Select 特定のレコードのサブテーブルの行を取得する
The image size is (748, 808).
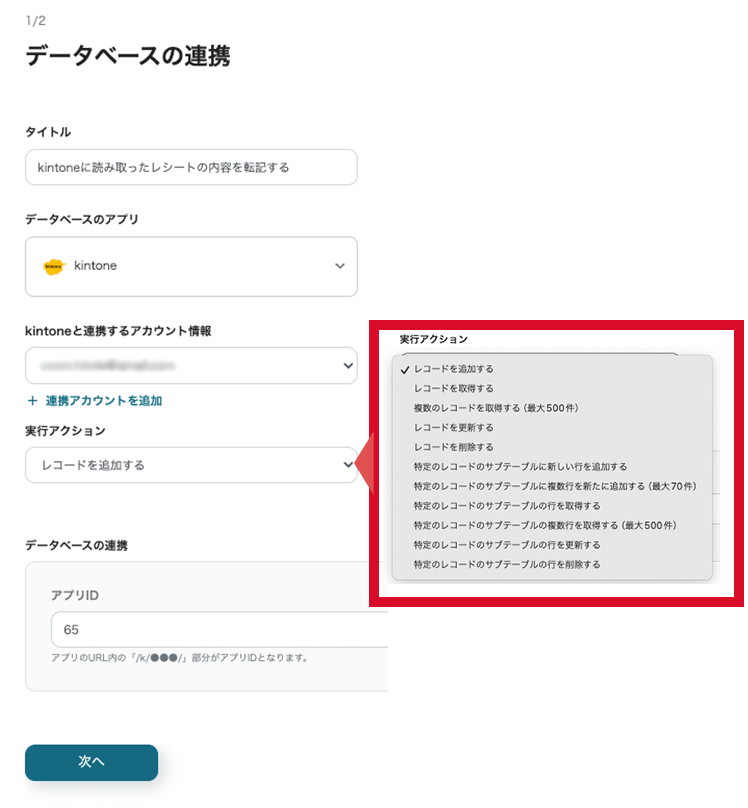point(507,506)
